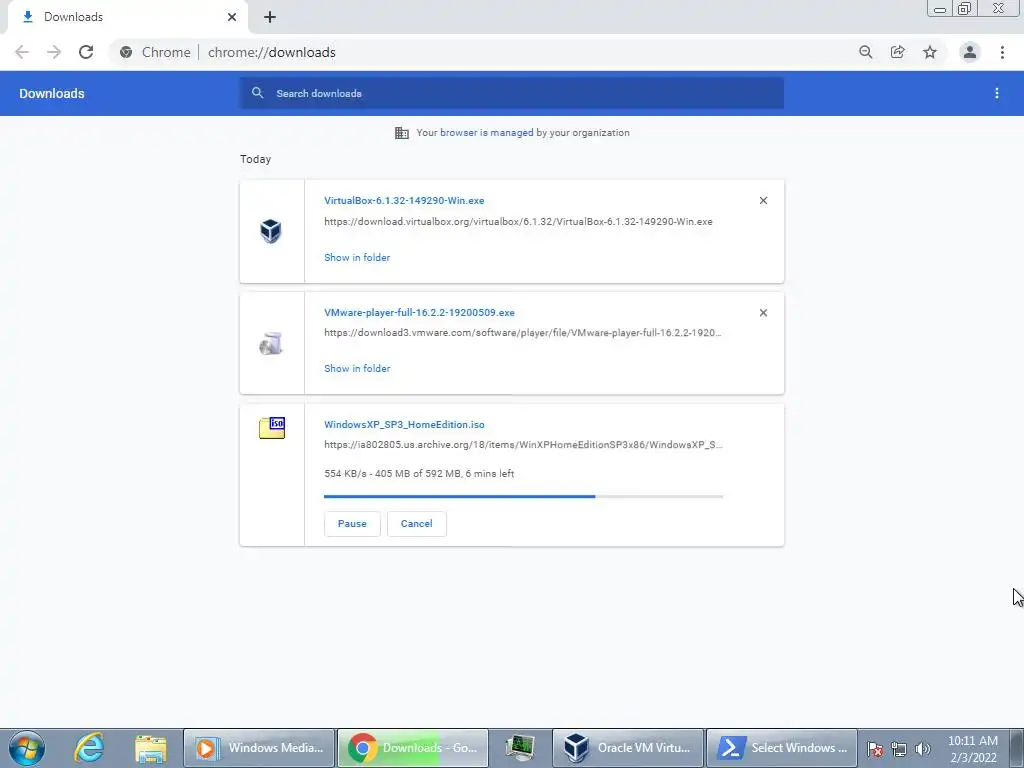The width and height of the screenshot is (1024, 768).
Task: Click the Chrome site info icon
Action: (126, 52)
